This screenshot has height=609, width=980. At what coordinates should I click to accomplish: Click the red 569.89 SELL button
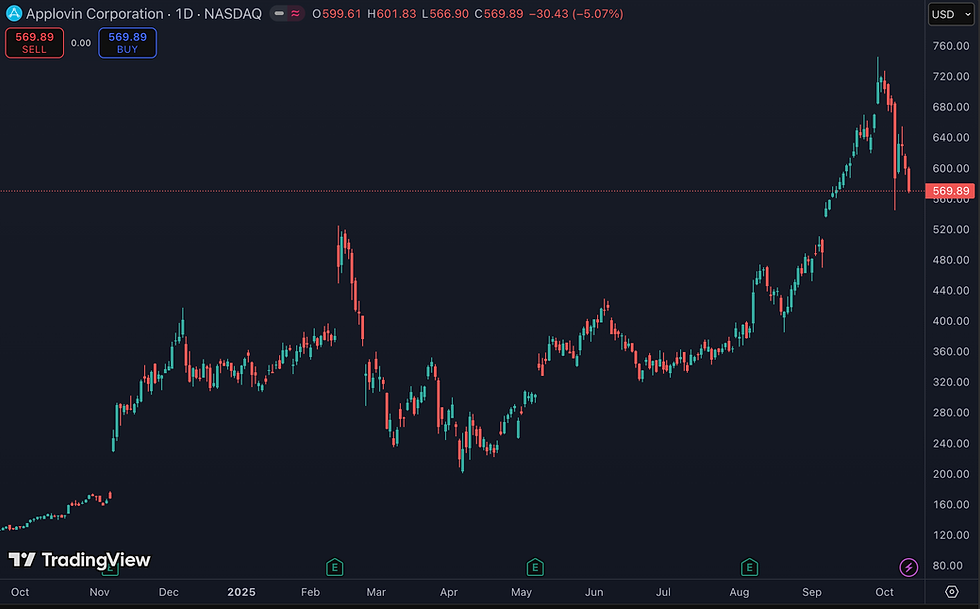tap(34, 43)
